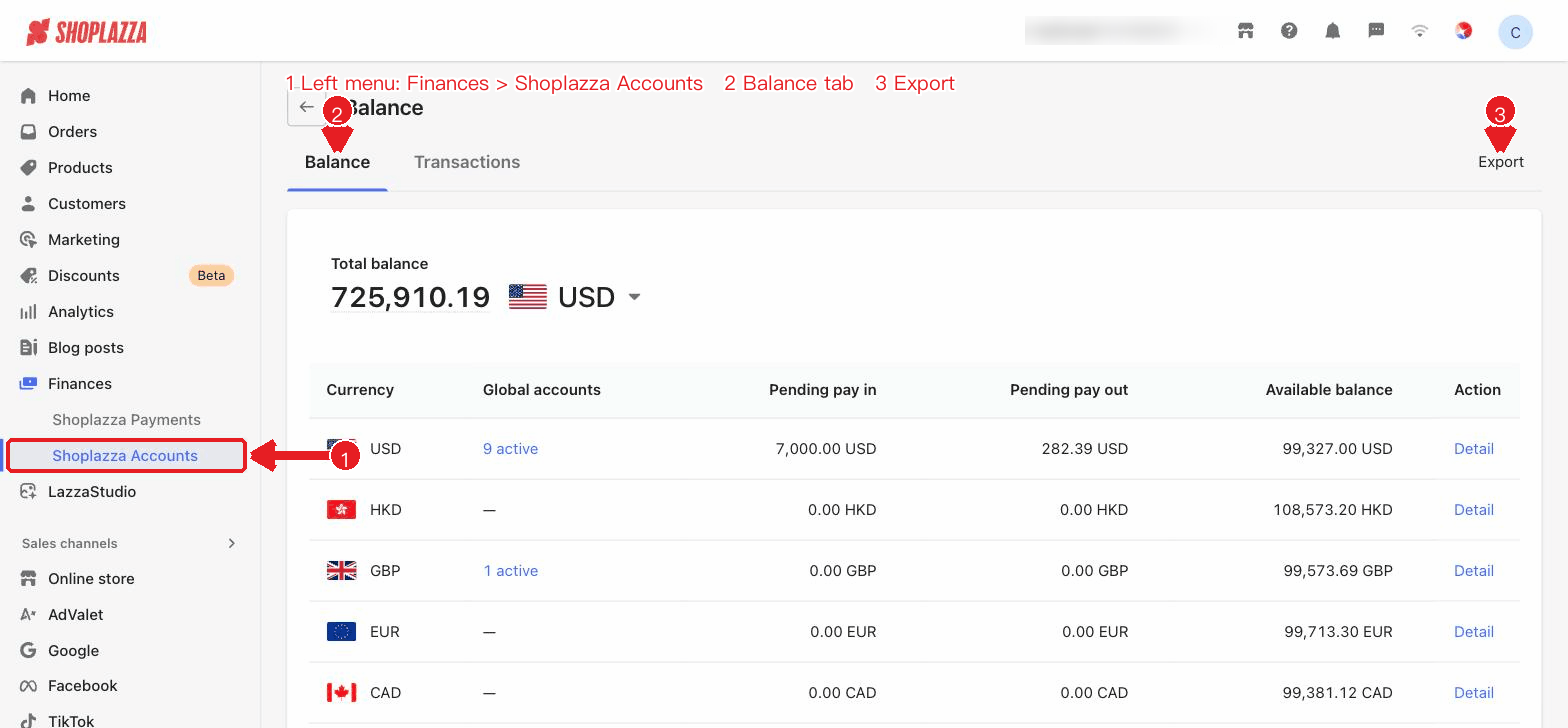1568x728 pixels.
Task: Click the red and blue globe icon
Action: point(1463,31)
